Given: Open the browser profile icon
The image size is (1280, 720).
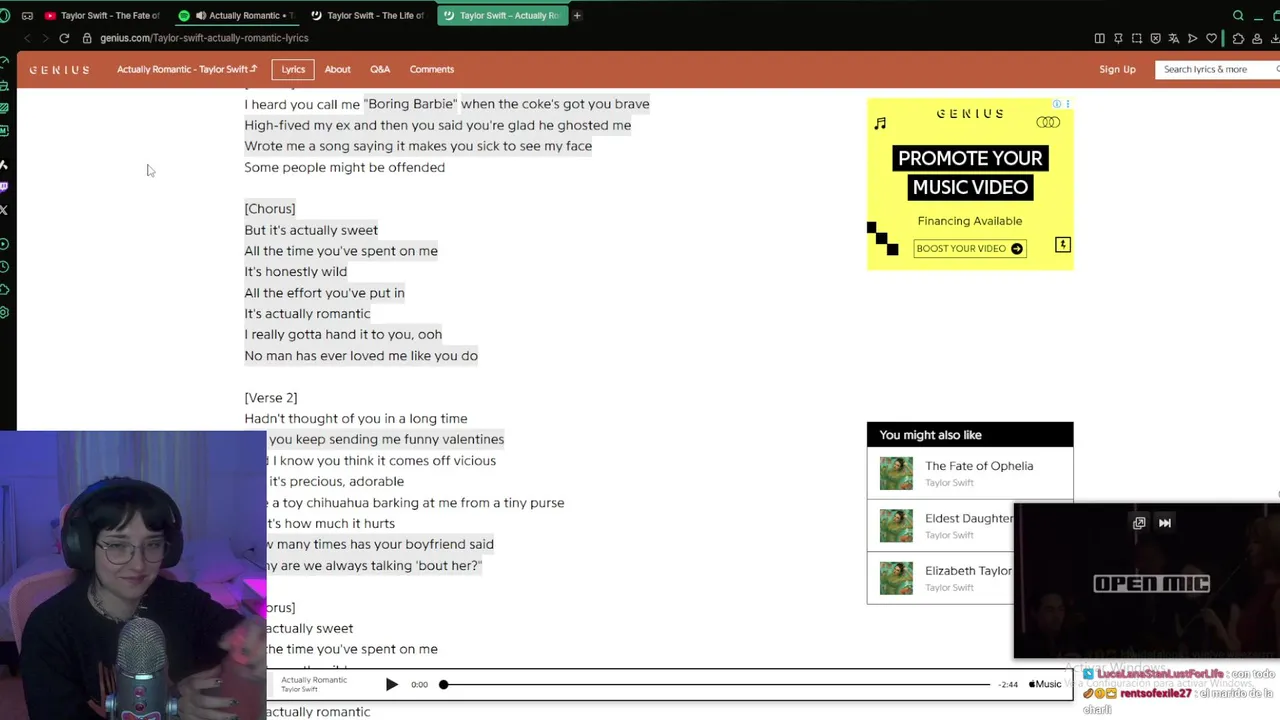Looking at the screenshot, I should pos(1257,38).
